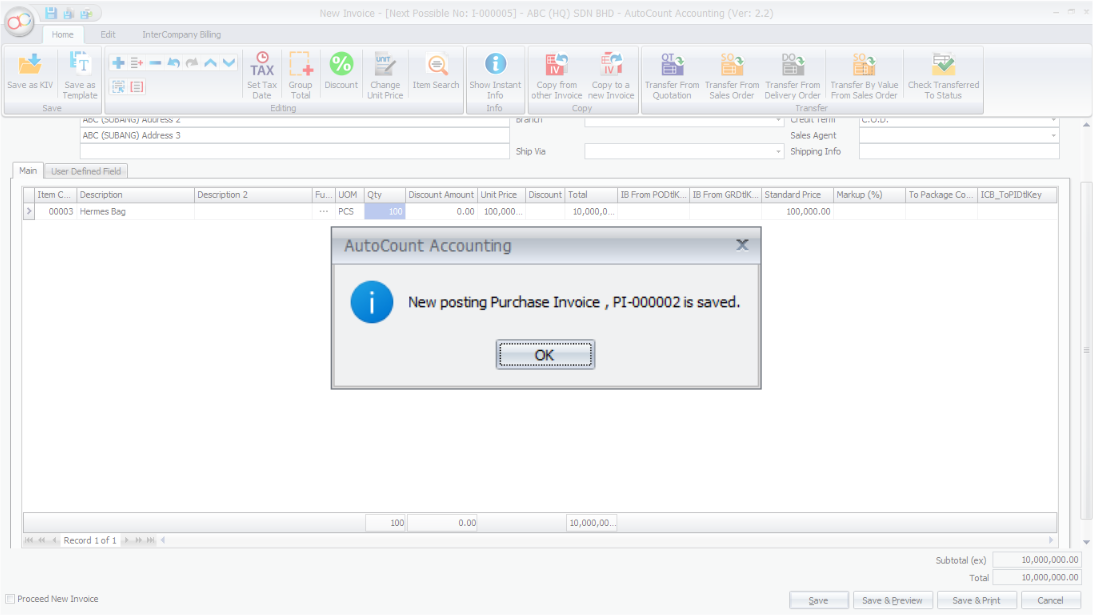
Task: Open the Sales Agent dropdown
Action: click(x=1053, y=136)
